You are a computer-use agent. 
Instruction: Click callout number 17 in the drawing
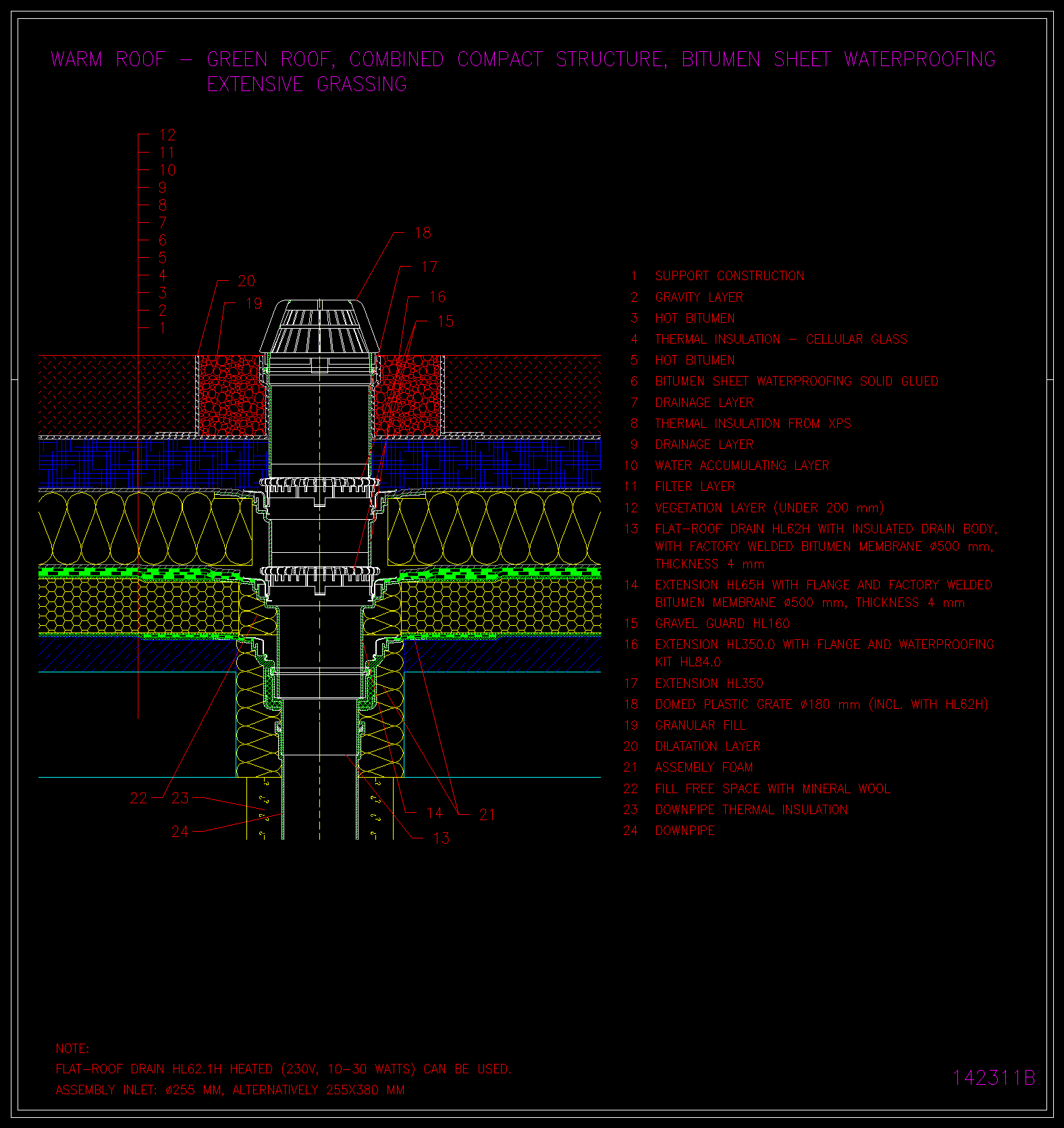[429, 267]
